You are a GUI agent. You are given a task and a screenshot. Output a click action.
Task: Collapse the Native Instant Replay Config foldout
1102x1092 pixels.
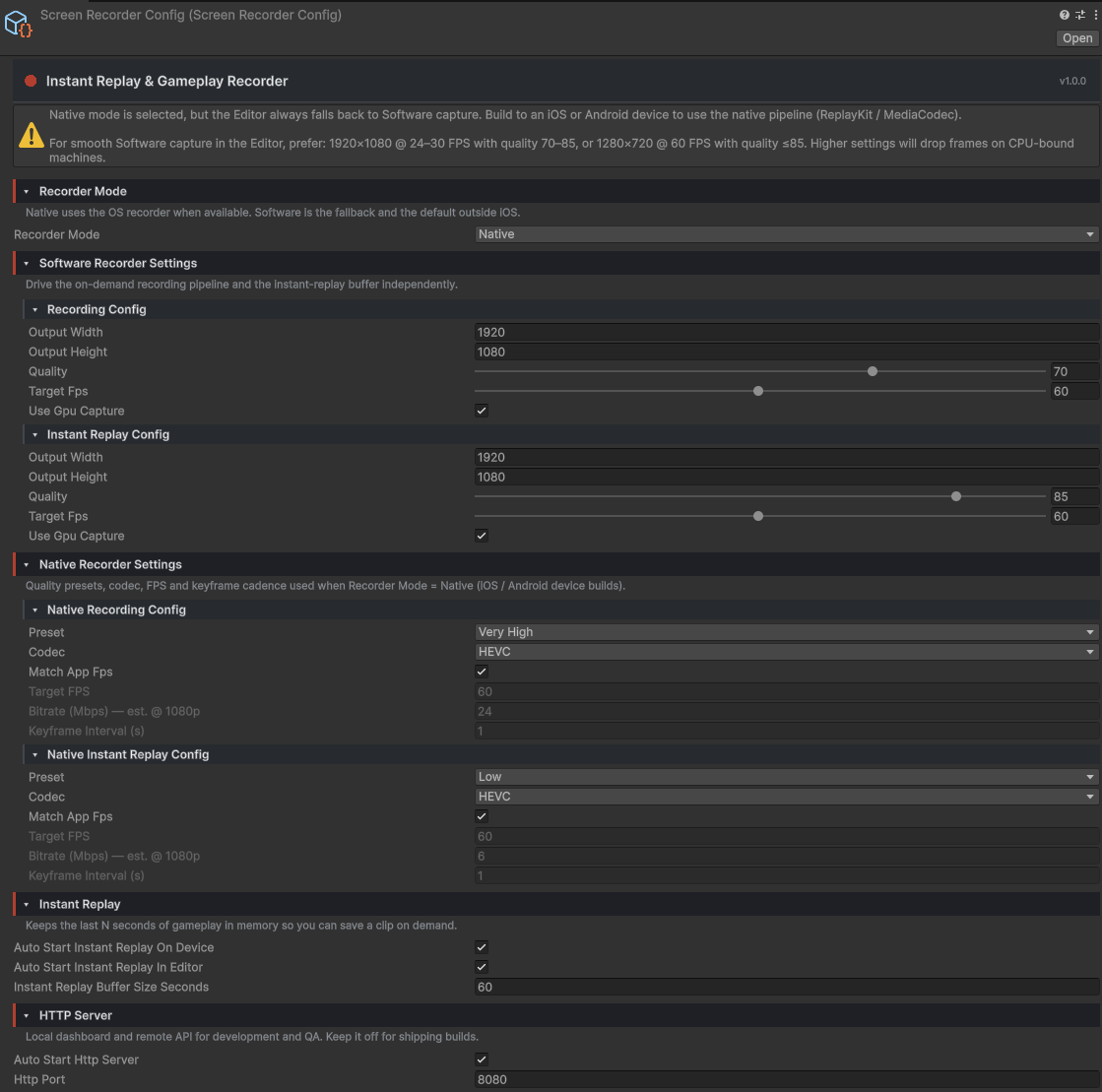click(x=35, y=754)
